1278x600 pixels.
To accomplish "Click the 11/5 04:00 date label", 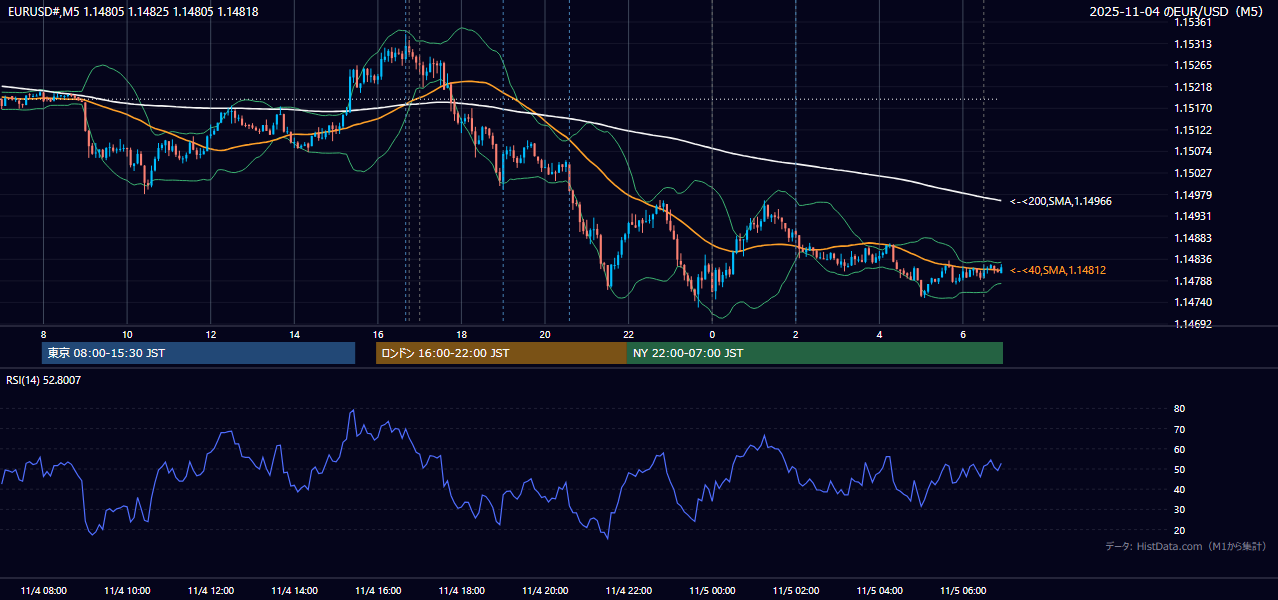I will (x=880, y=591).
